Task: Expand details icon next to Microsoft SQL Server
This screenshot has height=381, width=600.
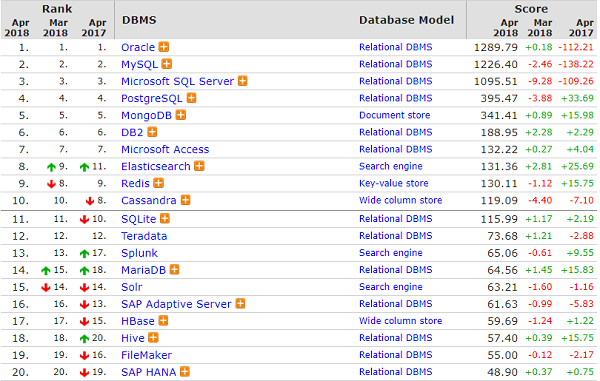Action: [243, 81]
